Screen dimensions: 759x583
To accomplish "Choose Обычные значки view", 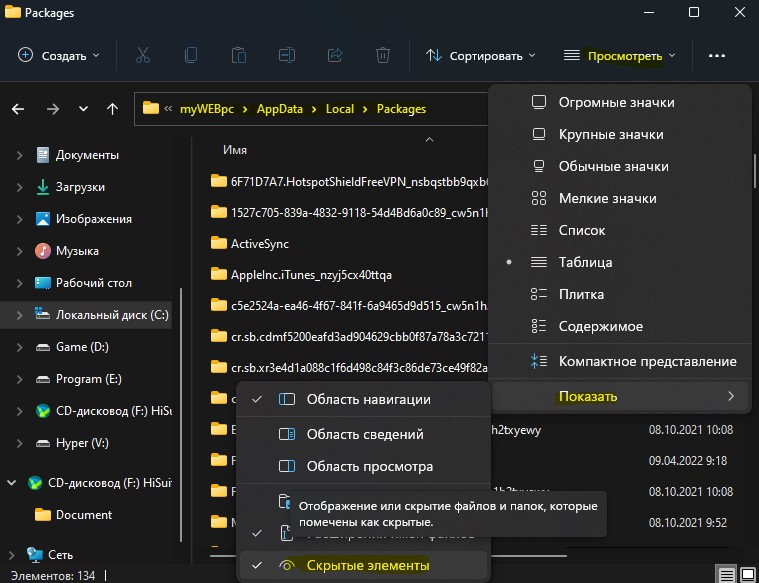I will click(x=620, y=166).
